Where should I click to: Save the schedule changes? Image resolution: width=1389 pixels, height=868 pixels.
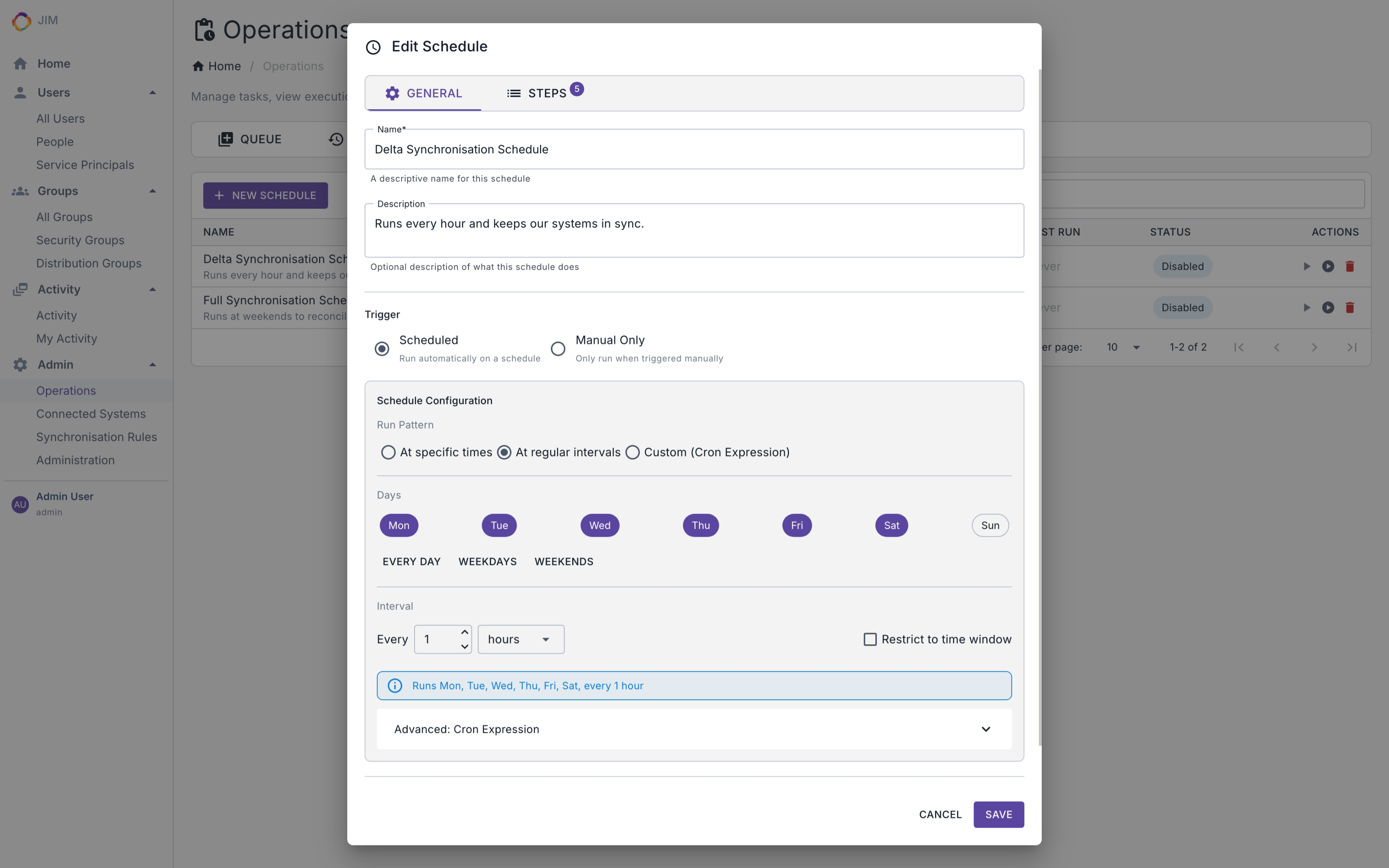point(998,814)
